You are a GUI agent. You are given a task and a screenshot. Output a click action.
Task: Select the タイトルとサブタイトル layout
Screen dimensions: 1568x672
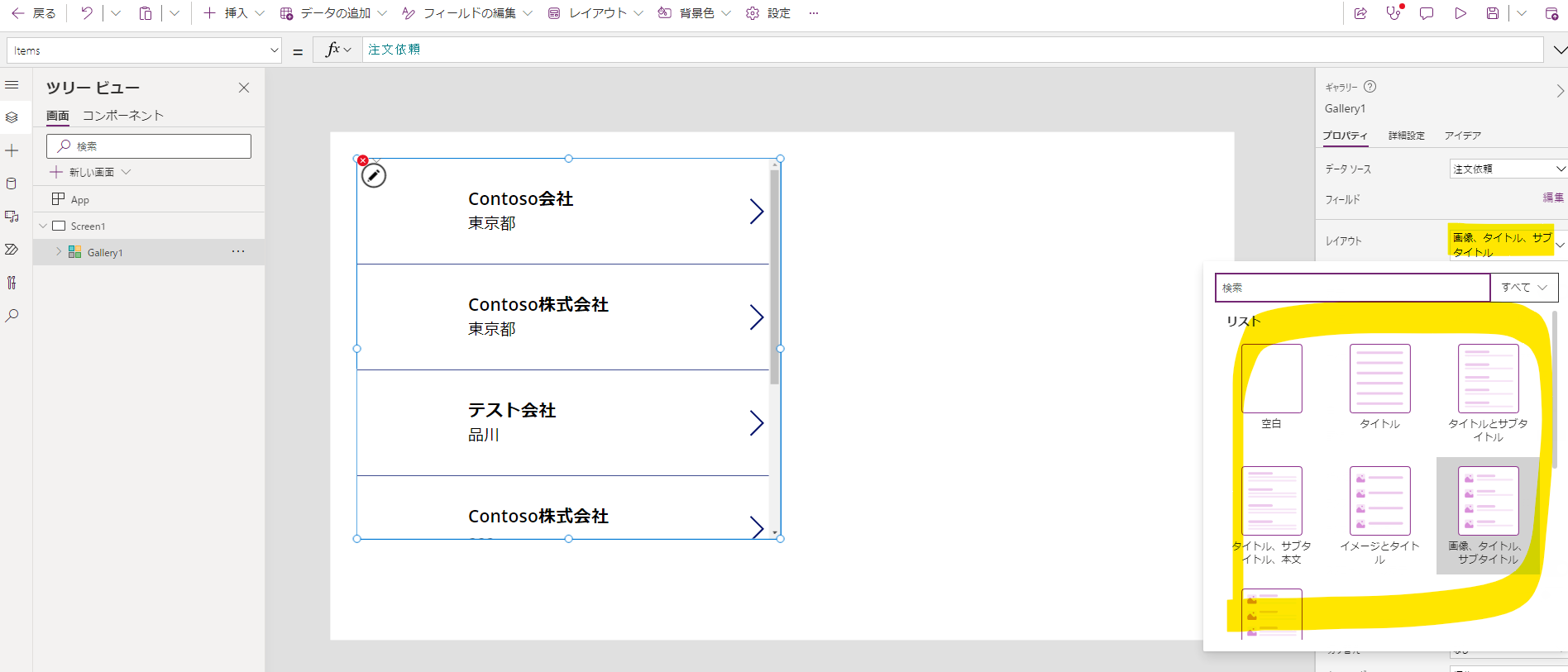(x=1488, y=393)
